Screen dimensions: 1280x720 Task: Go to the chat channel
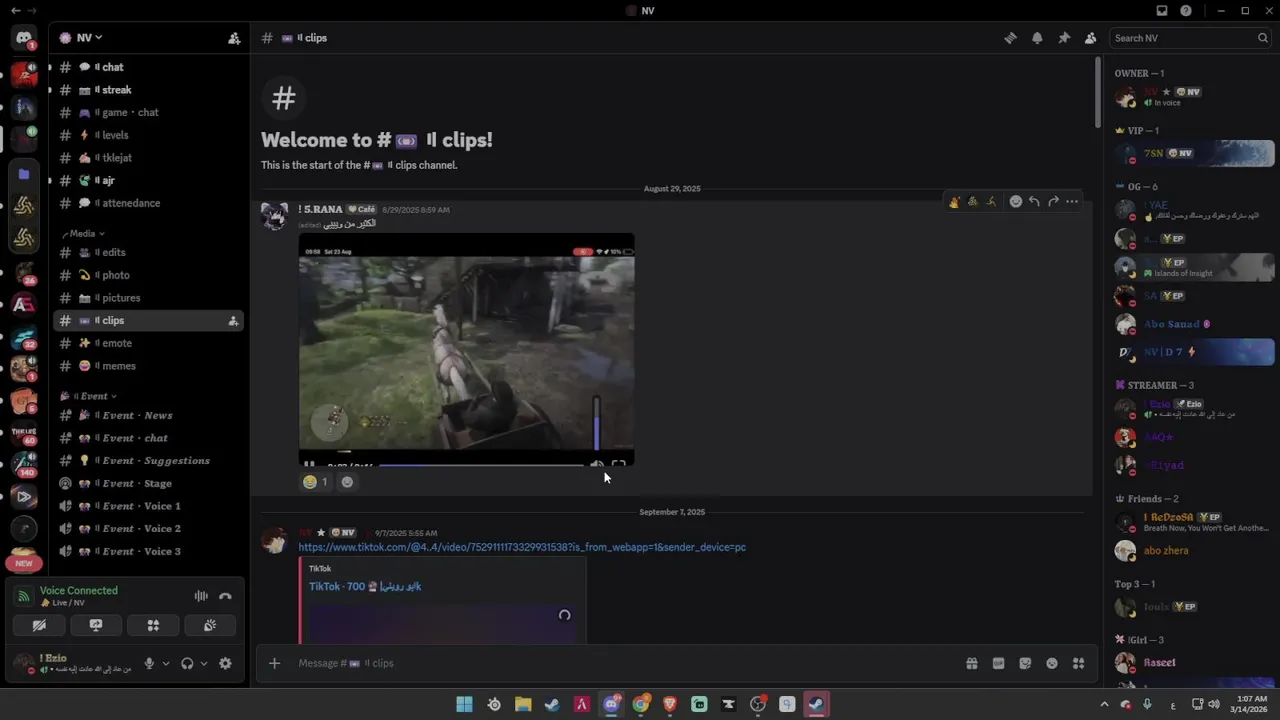pos(148,67)
